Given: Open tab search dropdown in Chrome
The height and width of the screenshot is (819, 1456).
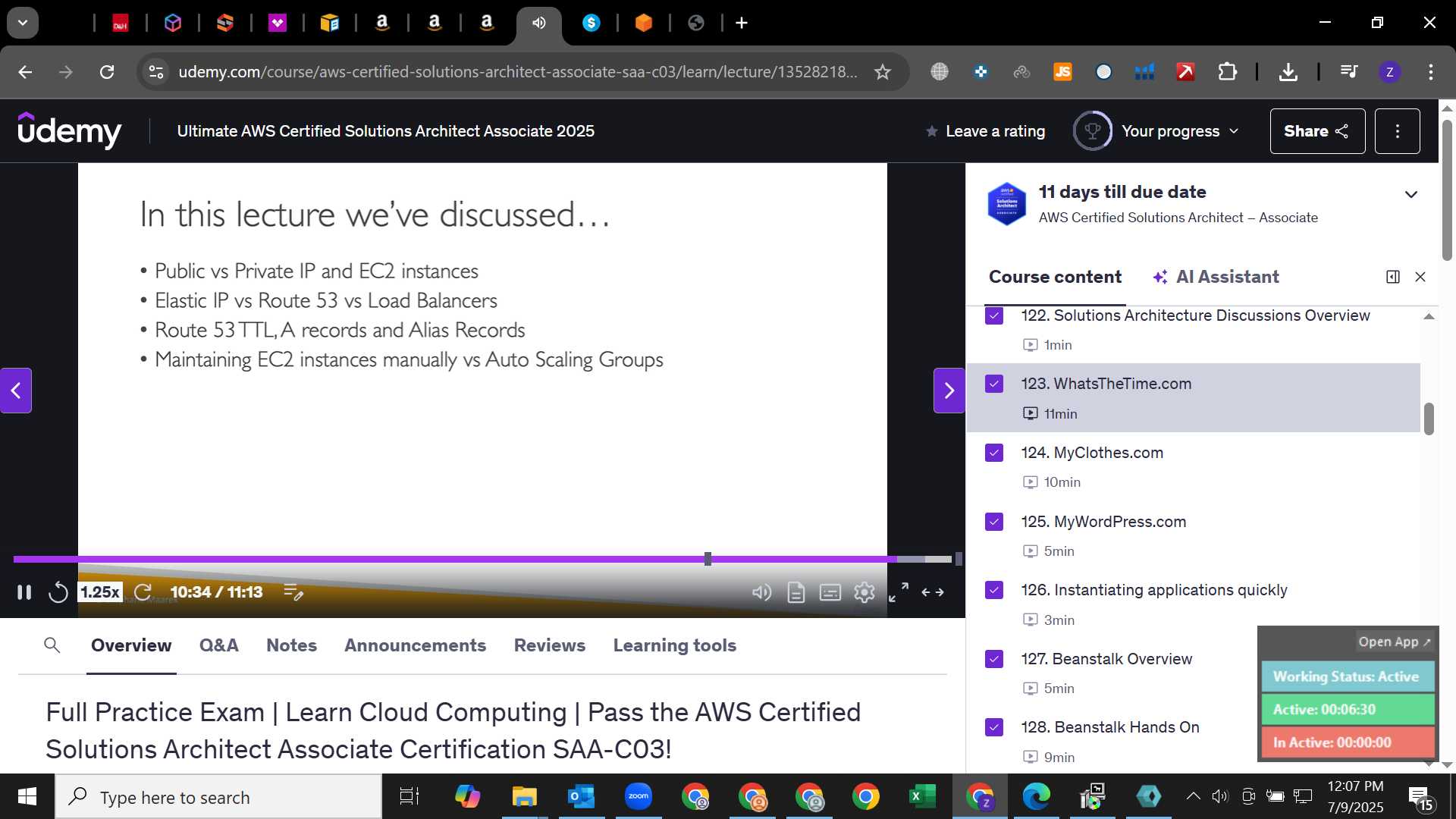Looking at the screenshot, I should tap(23, 23).
